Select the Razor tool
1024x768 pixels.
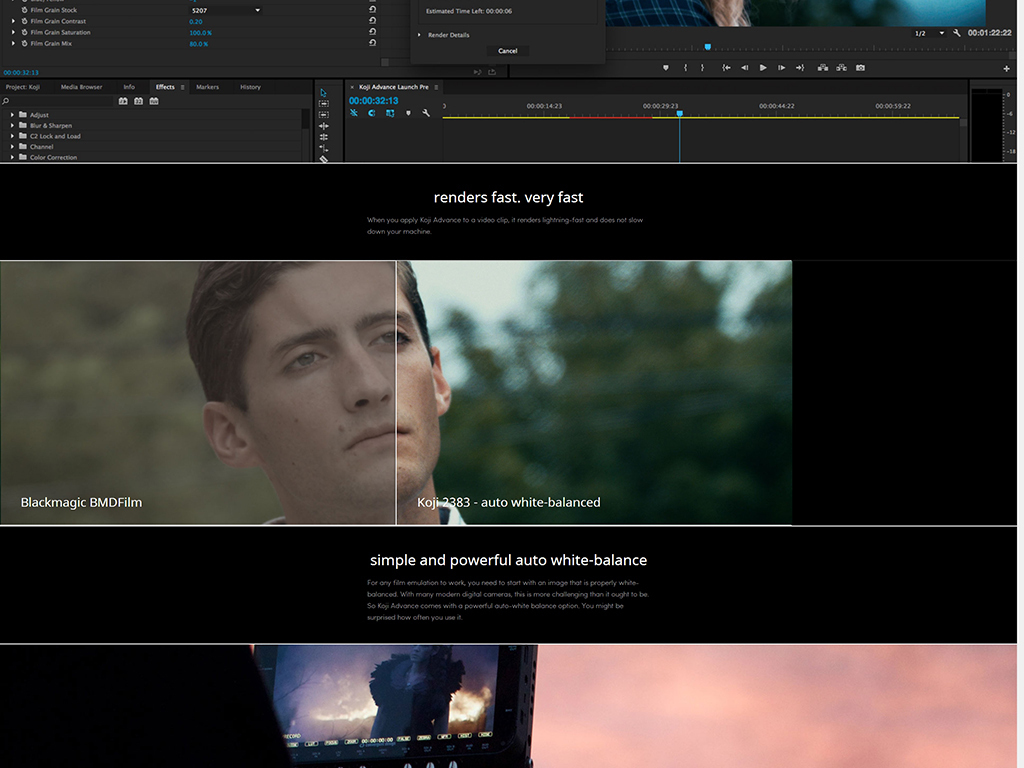tap(323, 158)
